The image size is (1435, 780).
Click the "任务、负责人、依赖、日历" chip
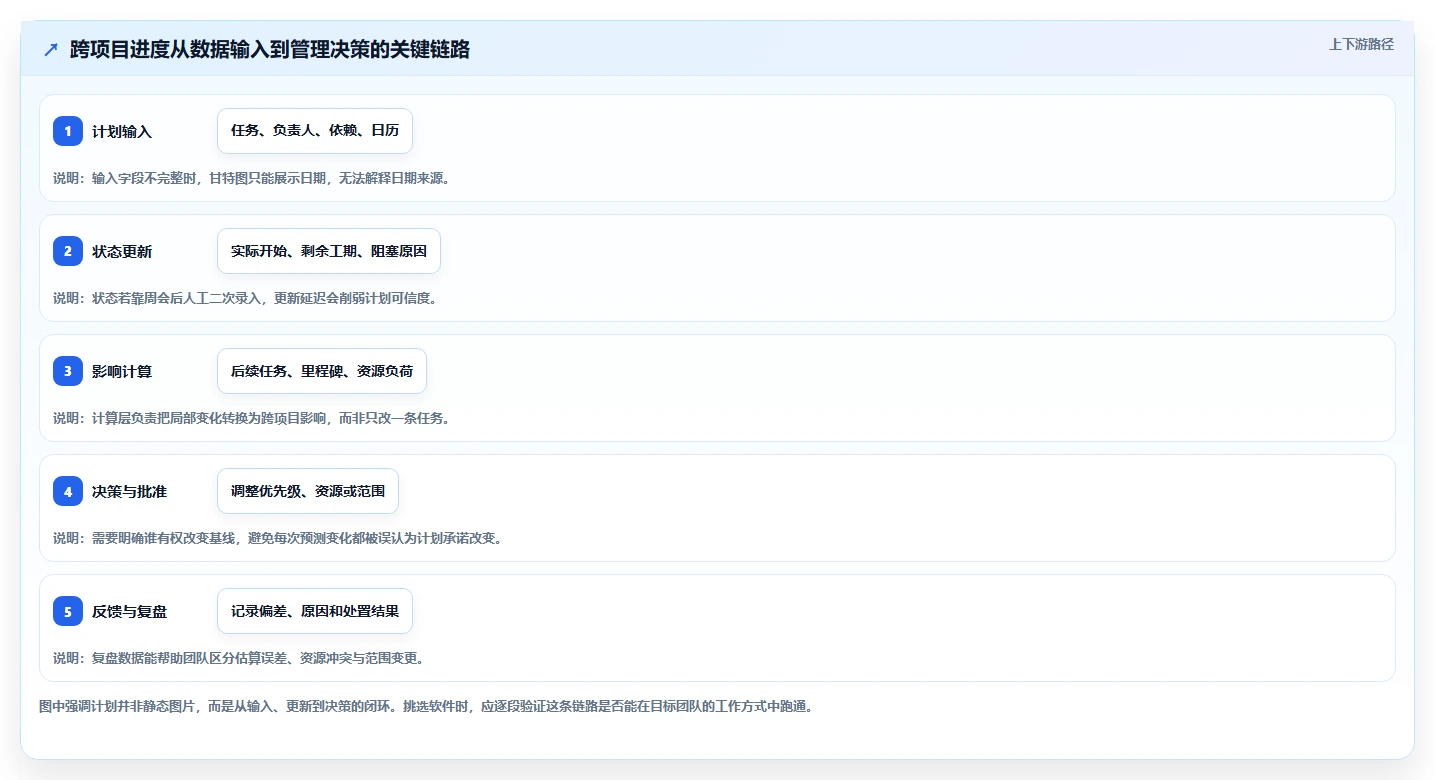[x=315, y=131]
